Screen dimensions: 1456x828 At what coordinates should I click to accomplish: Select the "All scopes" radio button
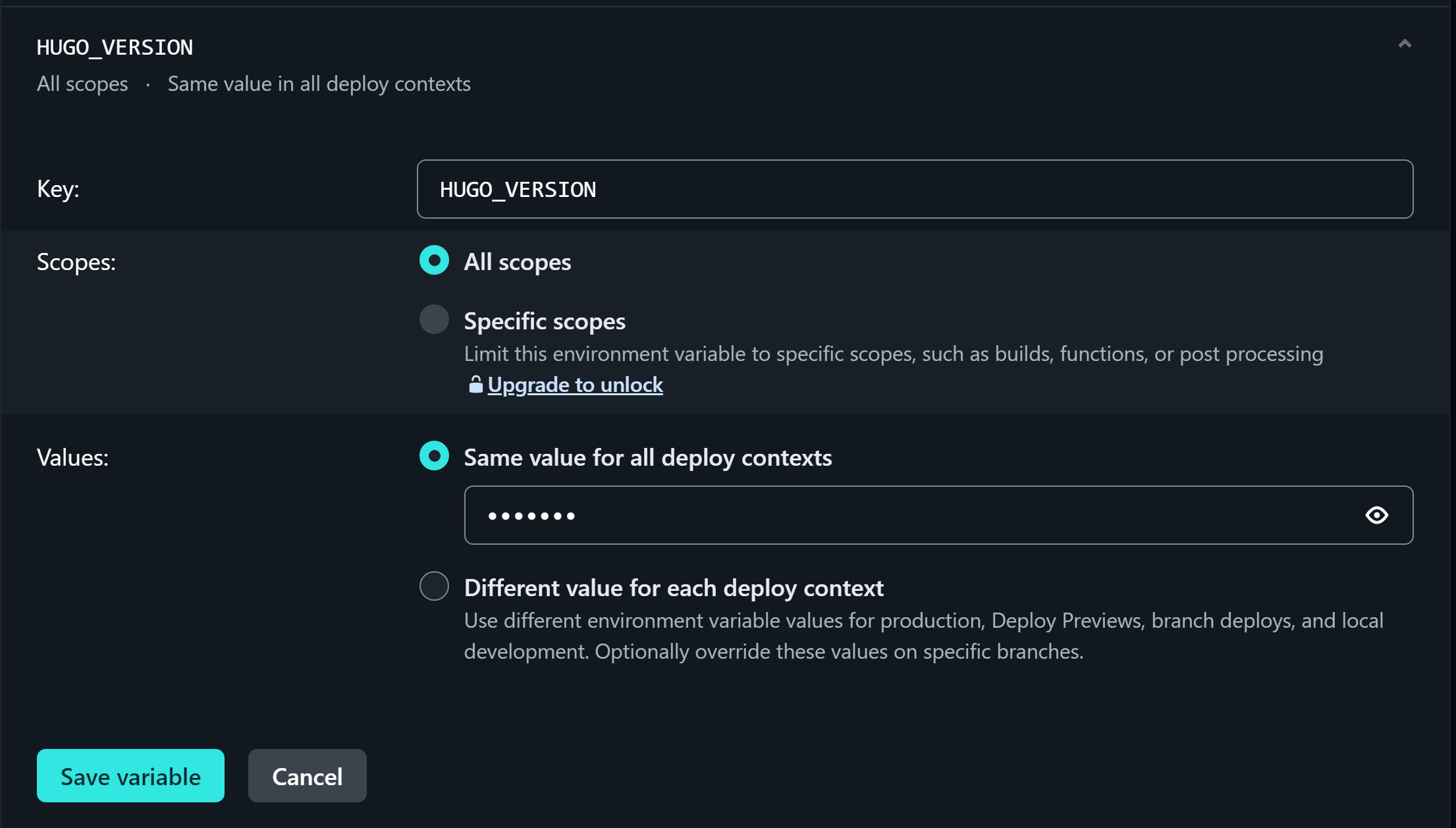[x=435, y=260]
